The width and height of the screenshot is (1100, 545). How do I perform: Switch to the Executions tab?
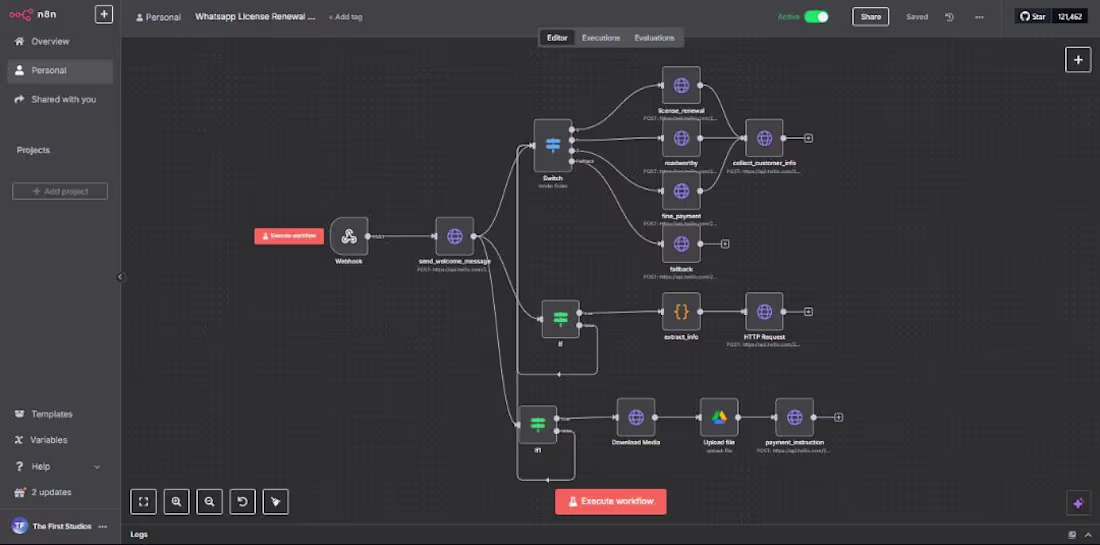pos(601,38)
